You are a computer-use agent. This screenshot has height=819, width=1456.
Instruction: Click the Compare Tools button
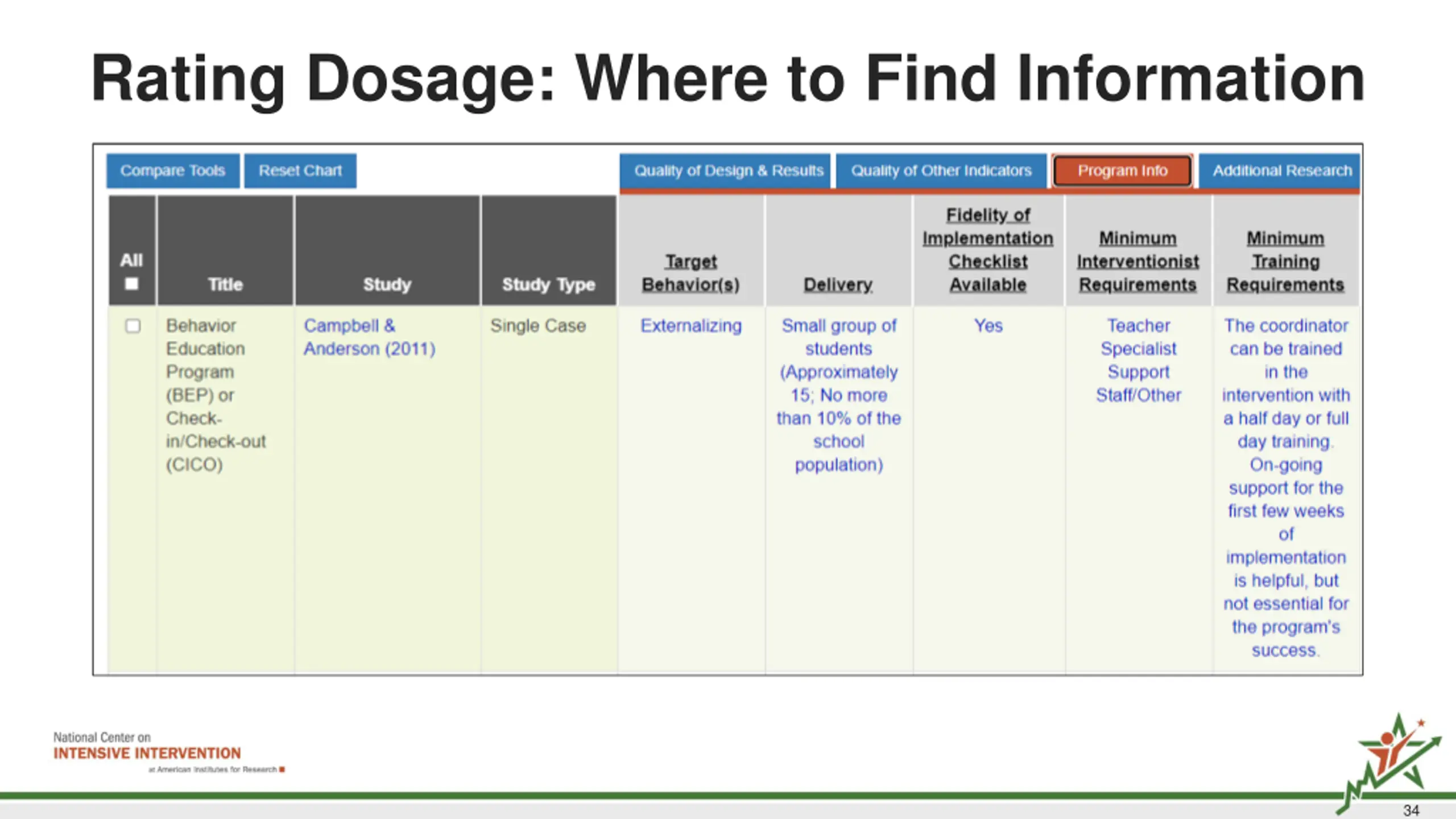(x=173, y=171)
